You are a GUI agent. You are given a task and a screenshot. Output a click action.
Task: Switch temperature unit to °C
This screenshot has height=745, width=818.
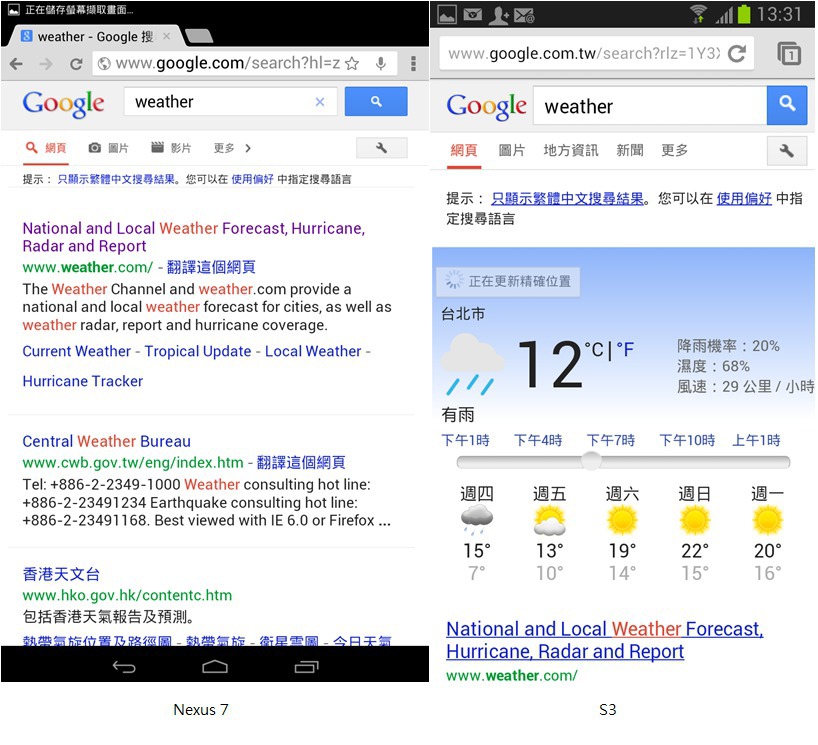(x=594, y=349)
